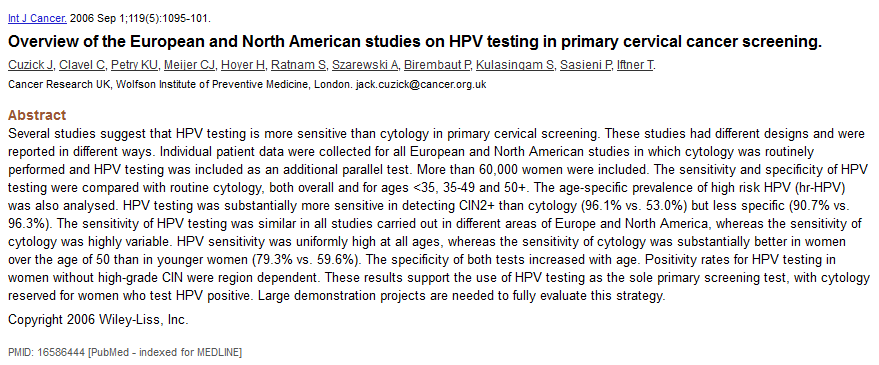The width and height of the screenshot is (879, 365).
Task: Open the Iftner T author link
Action: [635, 66]
